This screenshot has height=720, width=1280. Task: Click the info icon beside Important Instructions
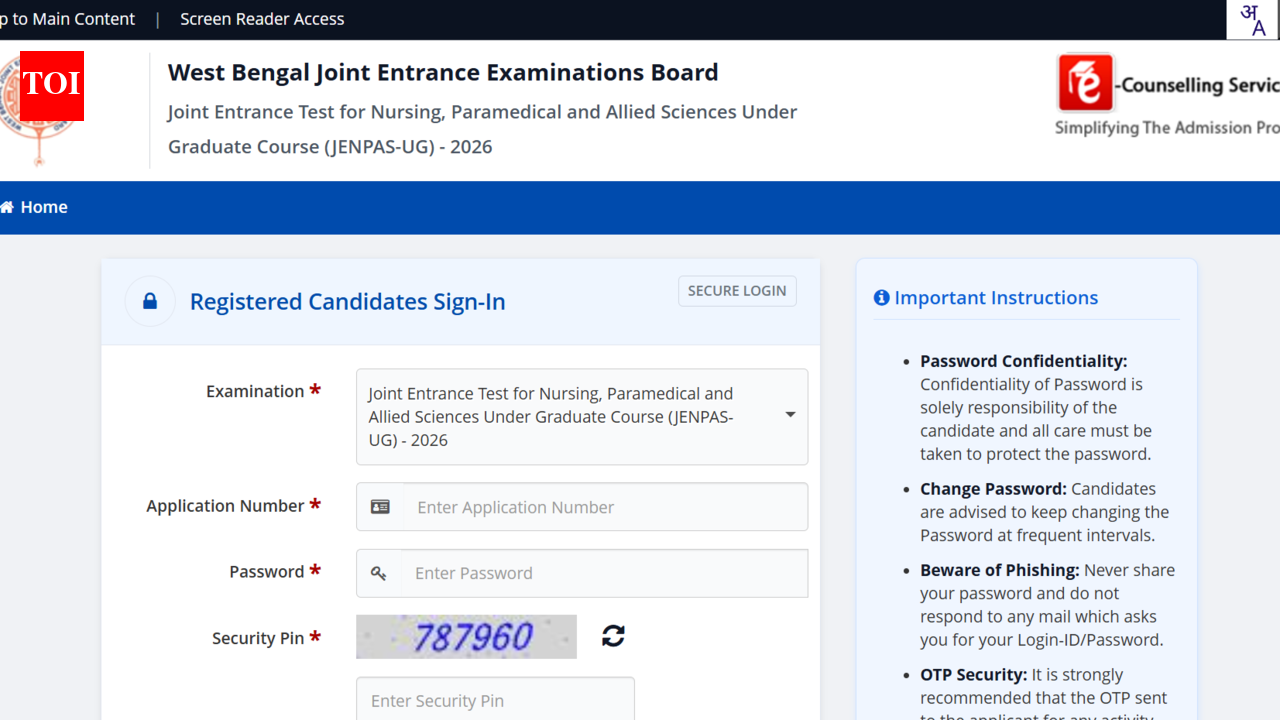point(881,297)
